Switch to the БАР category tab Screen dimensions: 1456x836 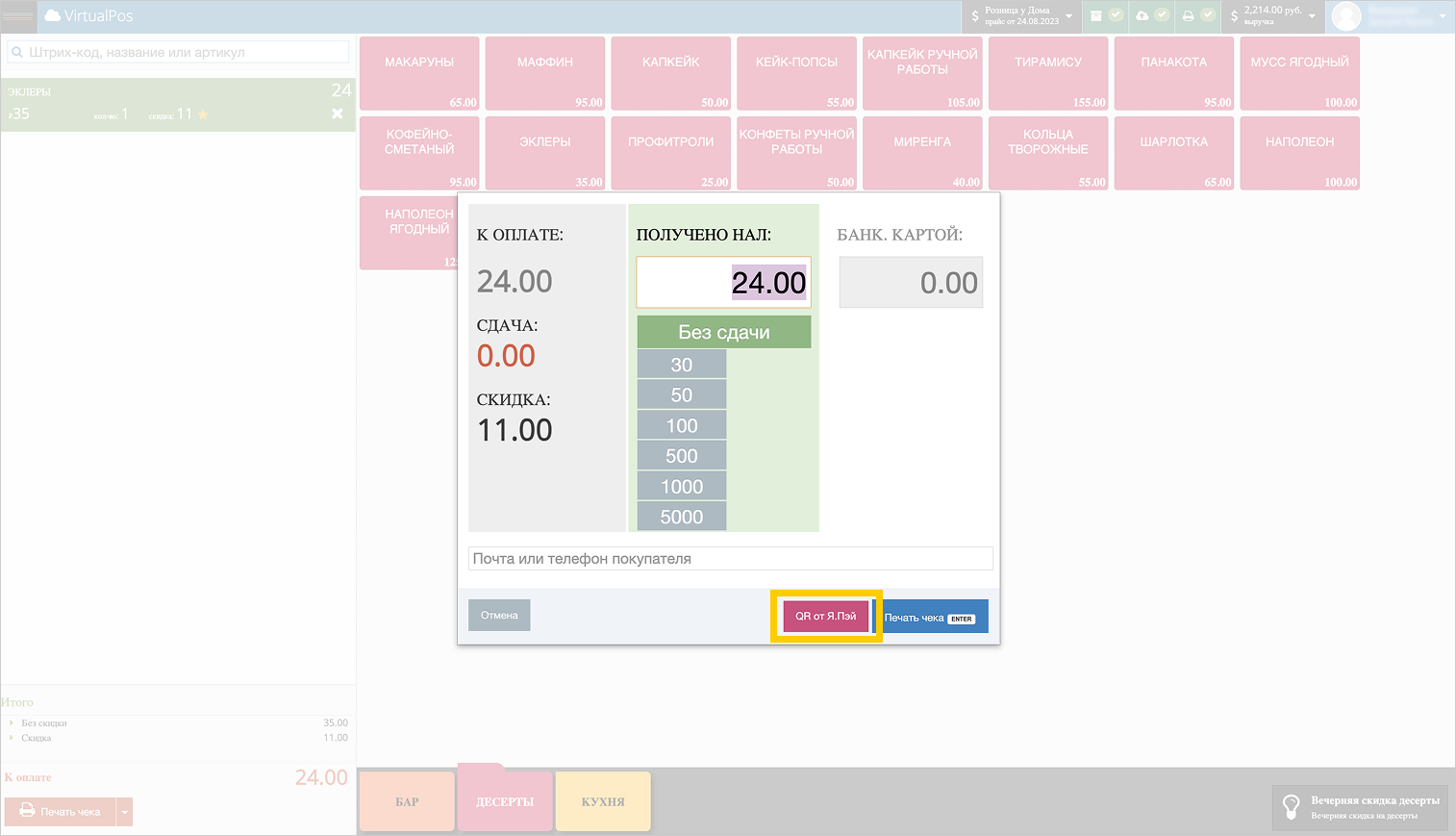[x=407, y=801]
